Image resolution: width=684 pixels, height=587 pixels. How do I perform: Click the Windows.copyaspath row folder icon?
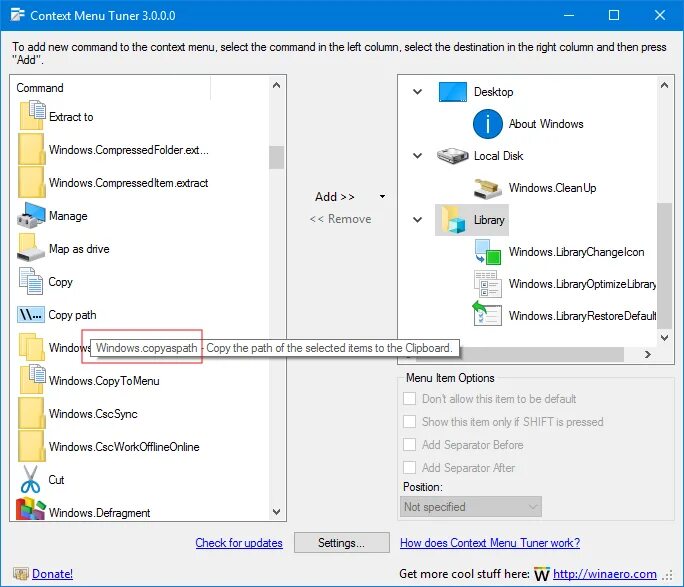point(31,347)
